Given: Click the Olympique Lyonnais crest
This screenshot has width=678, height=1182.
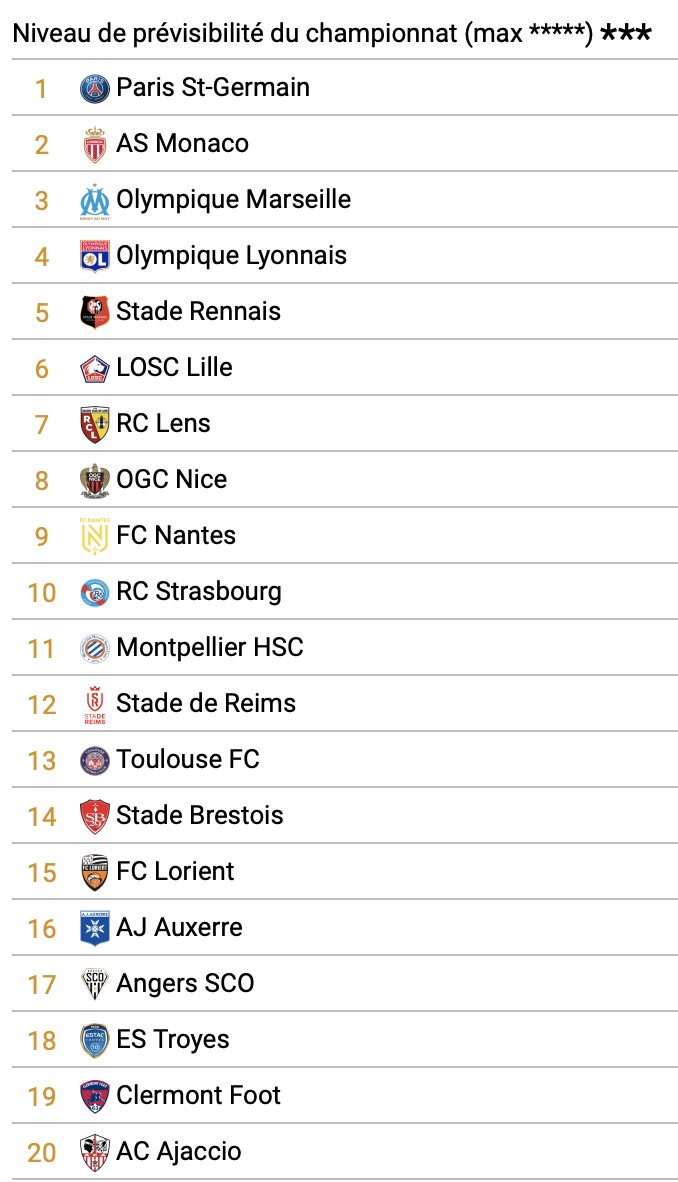Looking at the screenshot, I should (94, 256).
